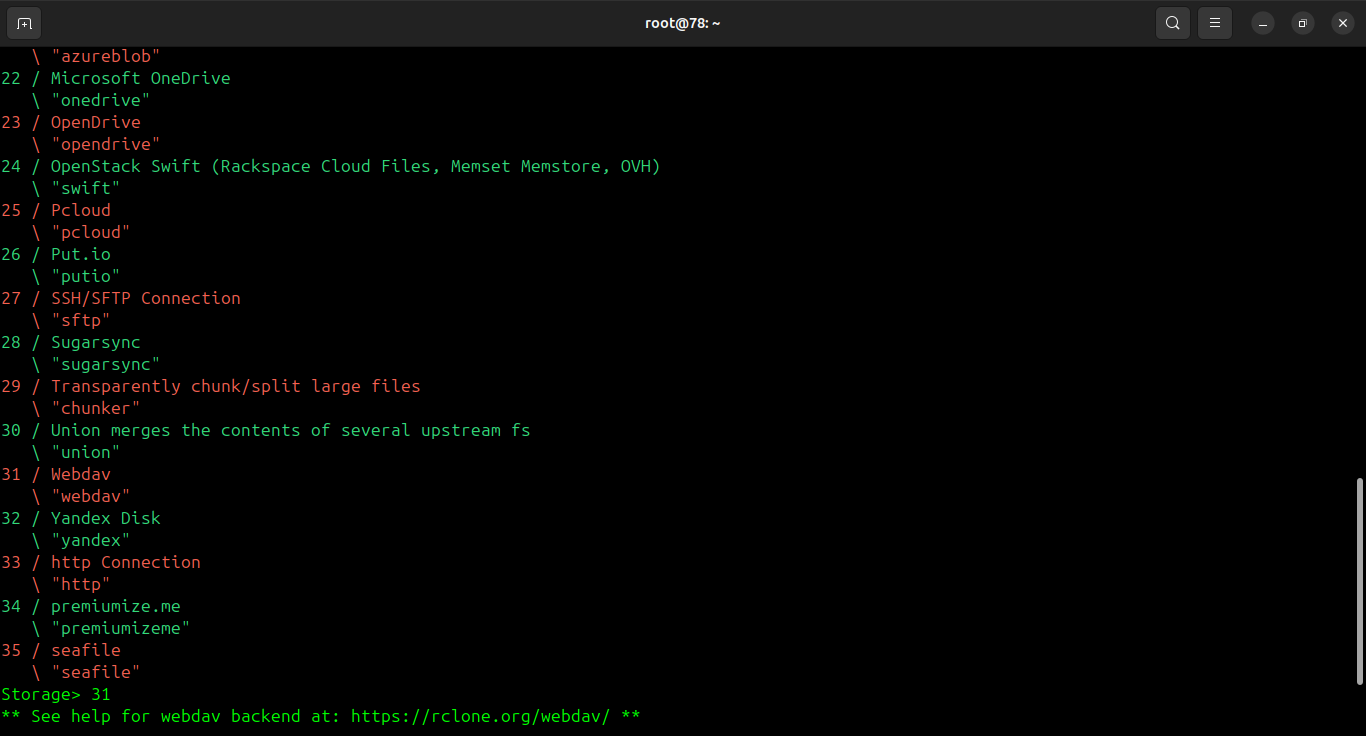Close the terminal window
The height and width of the screenshot is (736, 1366).
[1342, 23]
